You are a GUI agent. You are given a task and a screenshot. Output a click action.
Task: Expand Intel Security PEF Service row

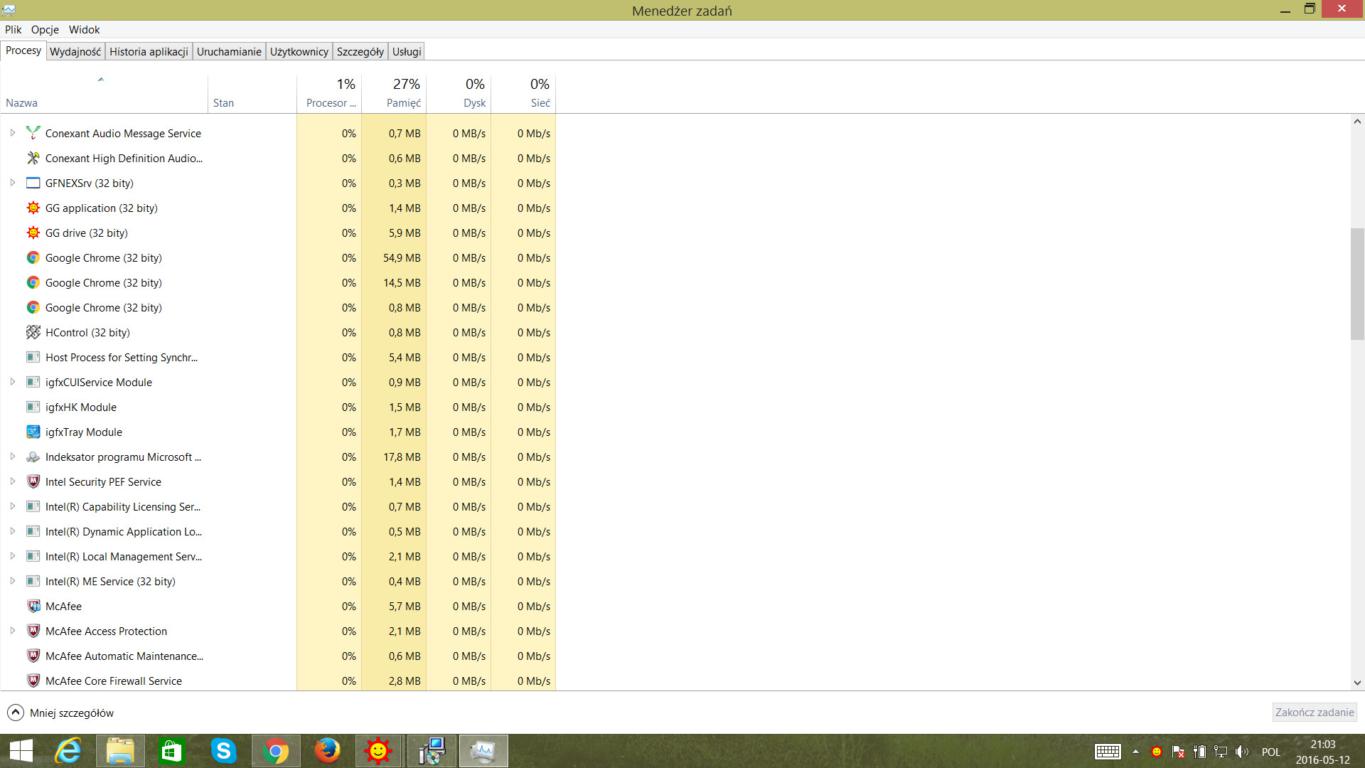click(13, 482)
